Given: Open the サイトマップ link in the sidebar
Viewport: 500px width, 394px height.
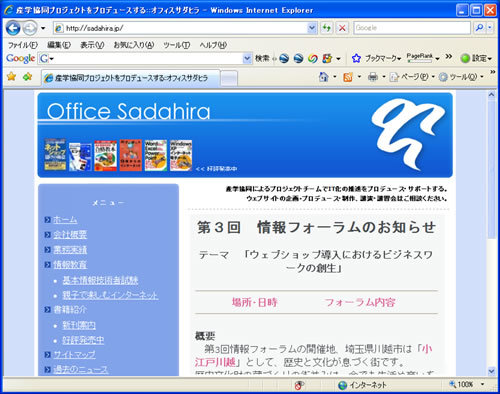Looking at the screenshot, I should 75,355.
